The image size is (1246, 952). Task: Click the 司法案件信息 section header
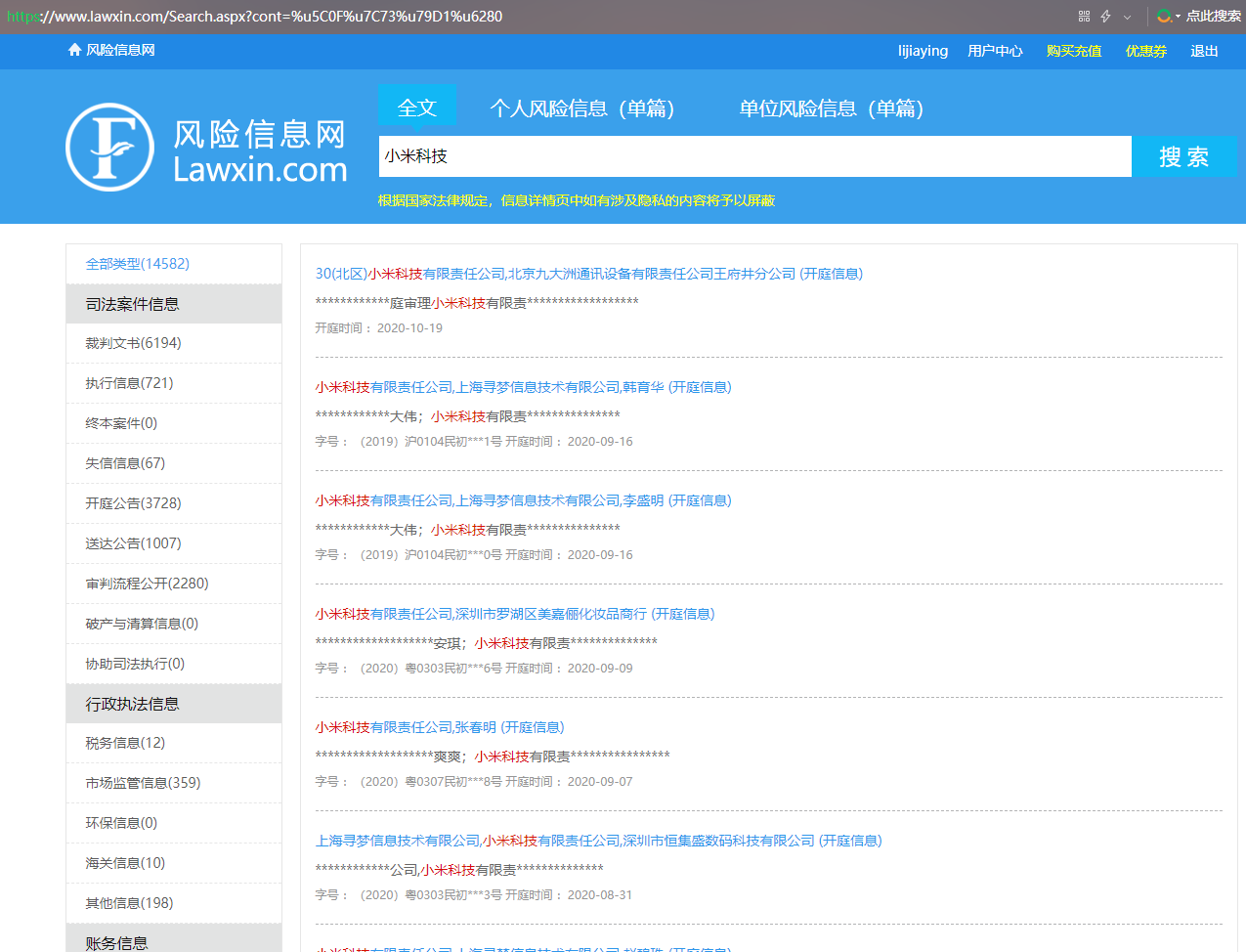pos(174,304)
